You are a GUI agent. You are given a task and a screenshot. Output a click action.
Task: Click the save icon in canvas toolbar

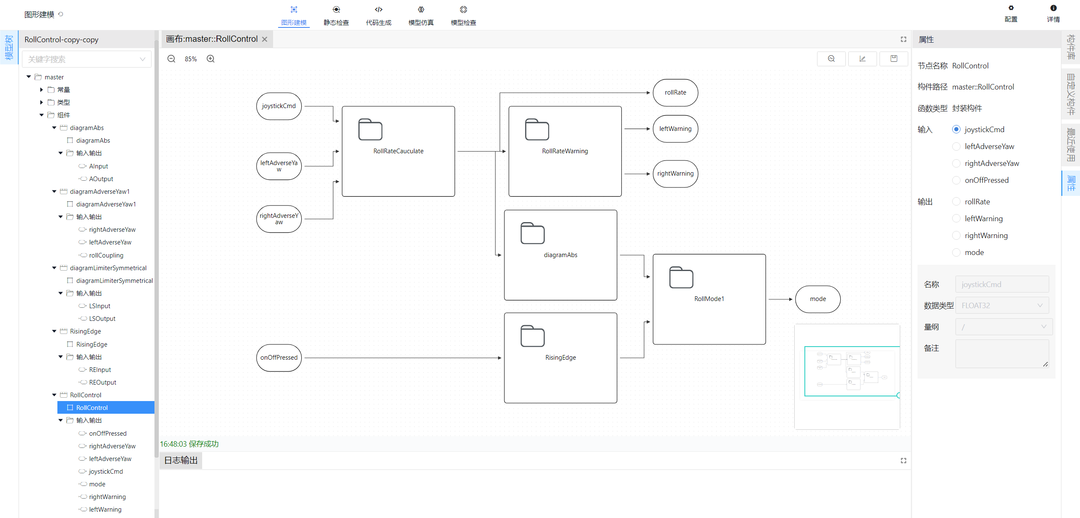893,59
